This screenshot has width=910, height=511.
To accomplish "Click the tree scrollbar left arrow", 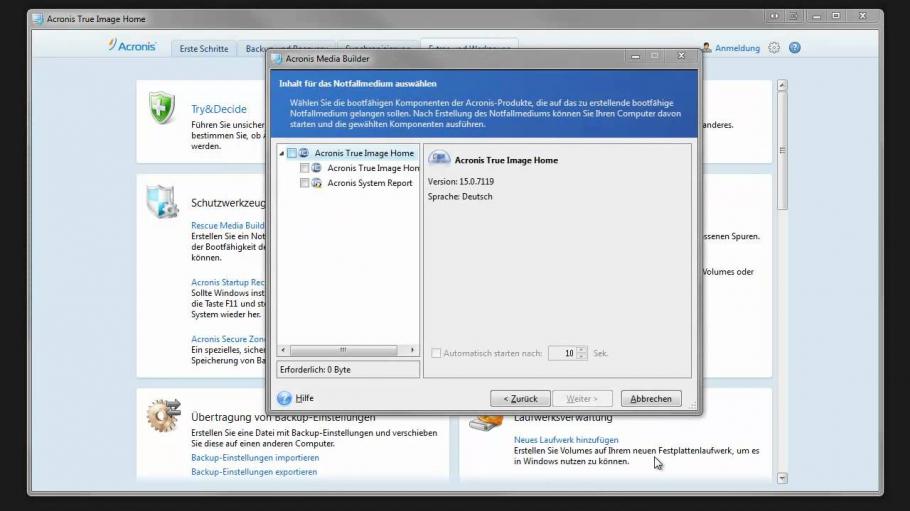I will [283, 350].
